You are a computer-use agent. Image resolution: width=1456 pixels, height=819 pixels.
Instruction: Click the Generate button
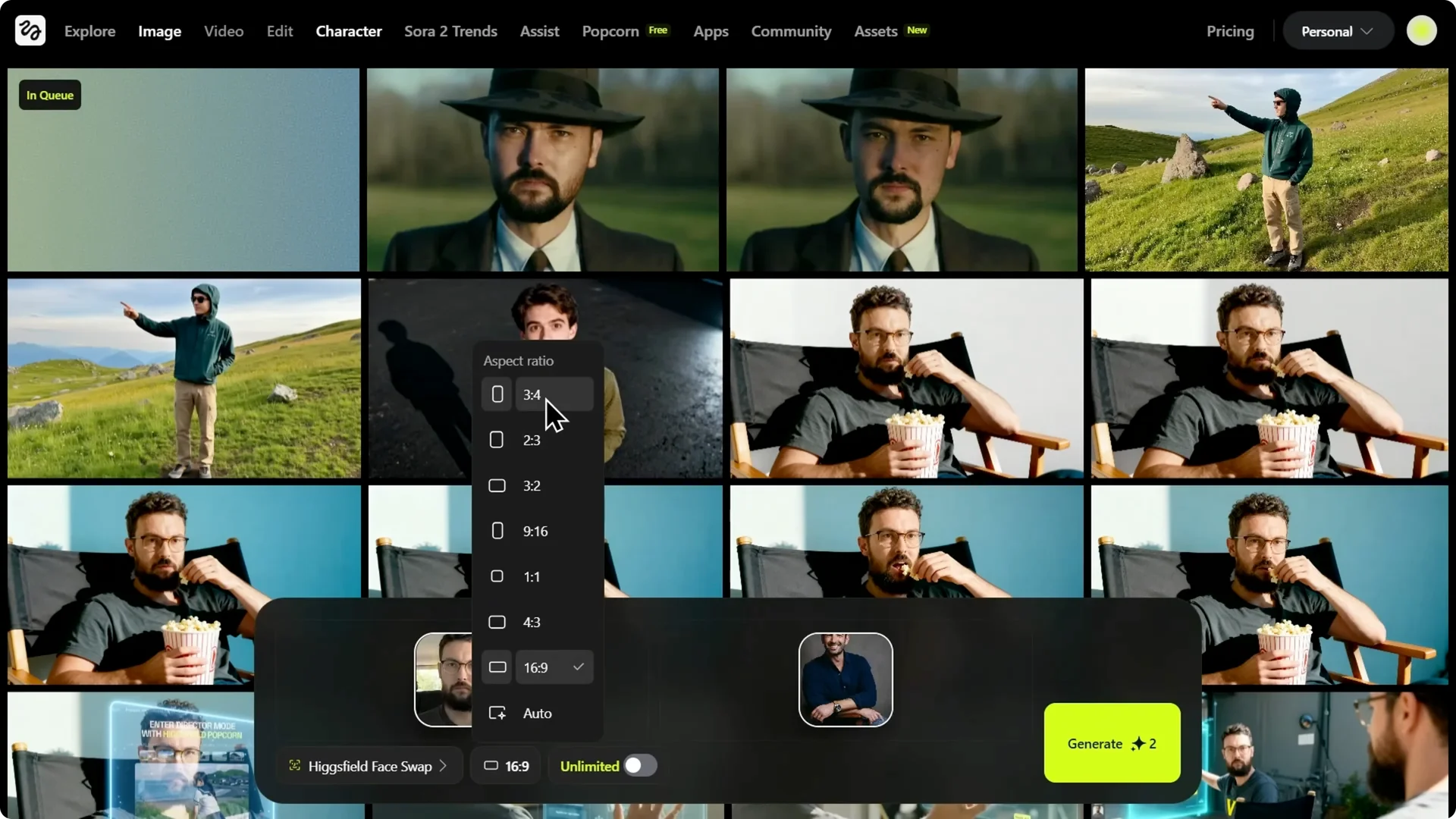[1111, 743]
